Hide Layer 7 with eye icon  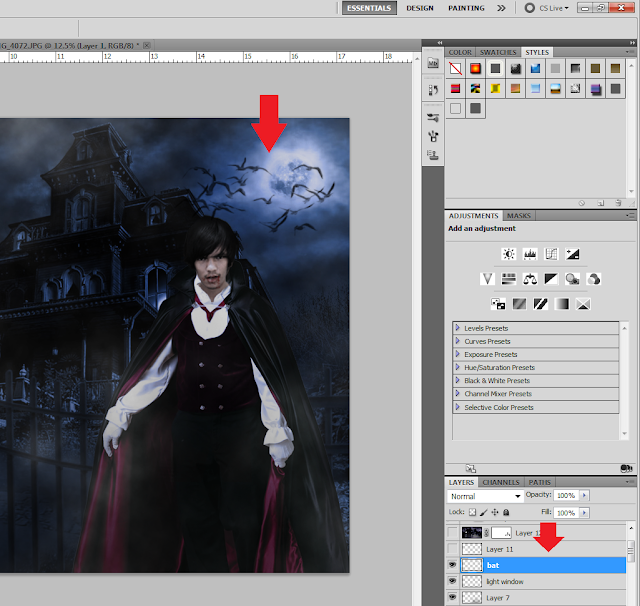[x=452, y=597]
